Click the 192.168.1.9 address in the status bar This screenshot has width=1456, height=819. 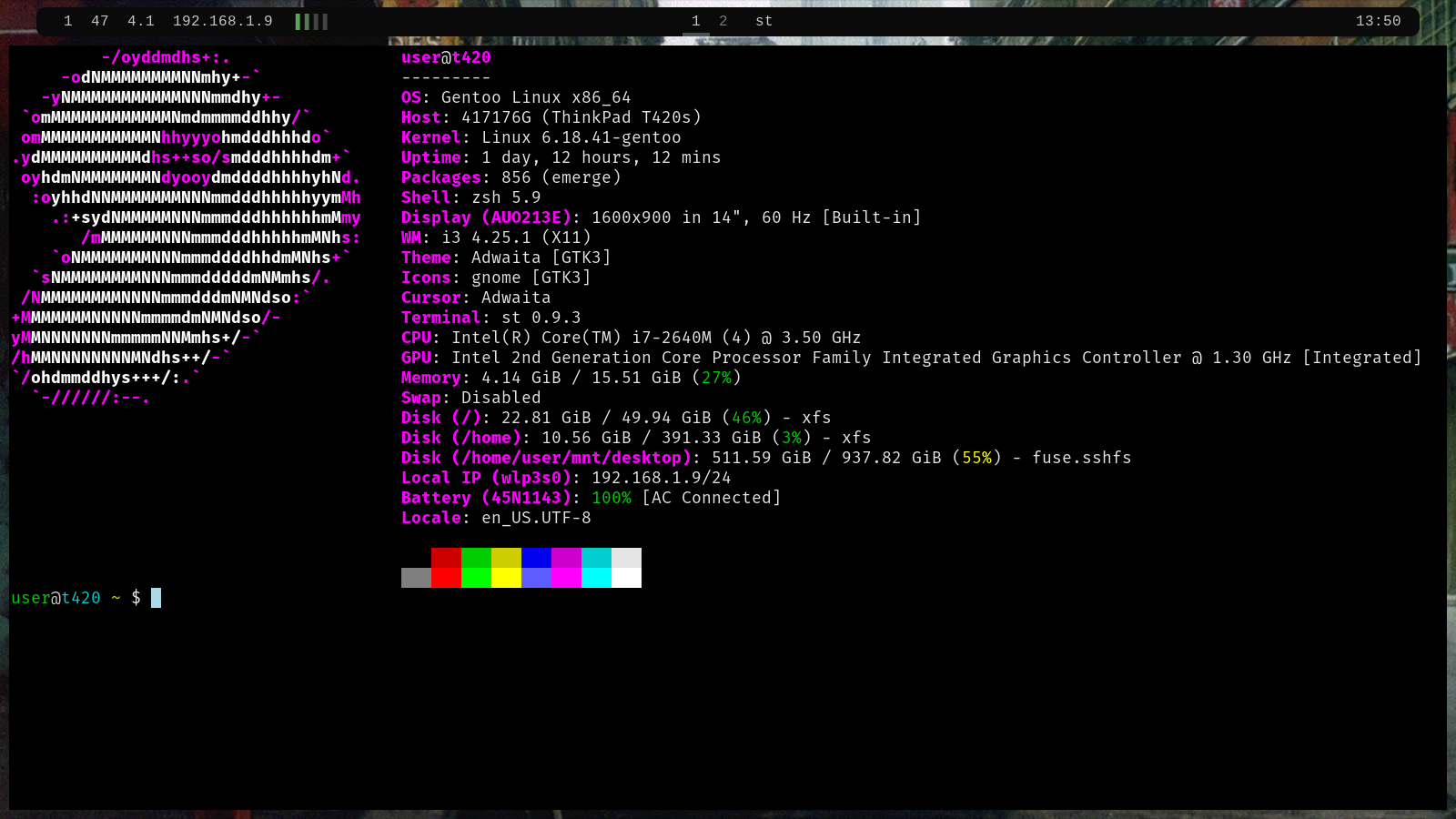tap(223, 21)
